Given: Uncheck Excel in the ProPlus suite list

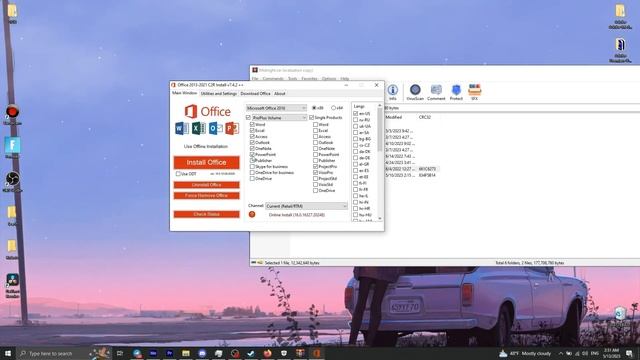Looking at the screenshot, I should click(252, 131).
